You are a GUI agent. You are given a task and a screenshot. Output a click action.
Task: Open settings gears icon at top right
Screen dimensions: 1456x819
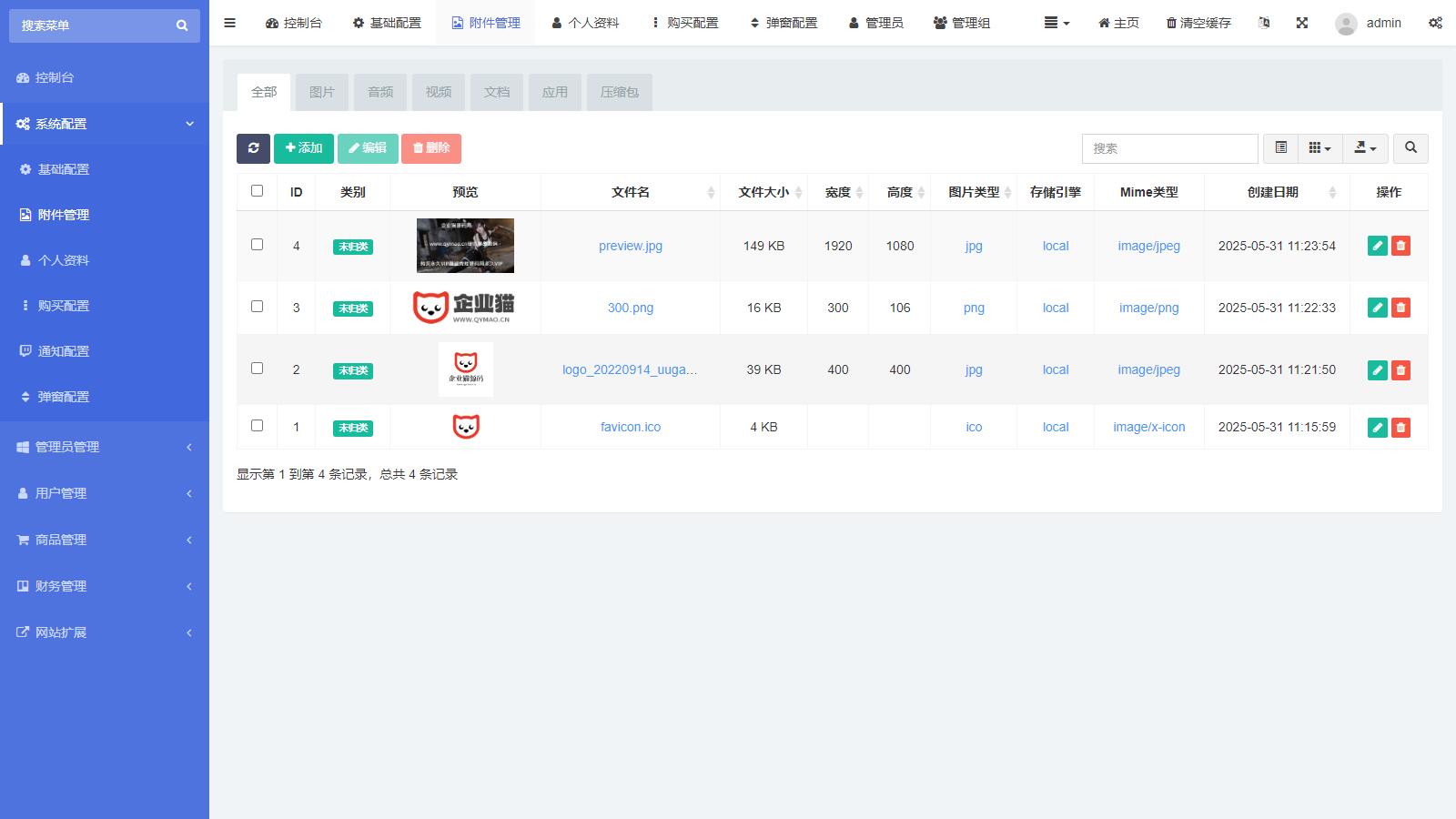click(x=1435, y=23)
